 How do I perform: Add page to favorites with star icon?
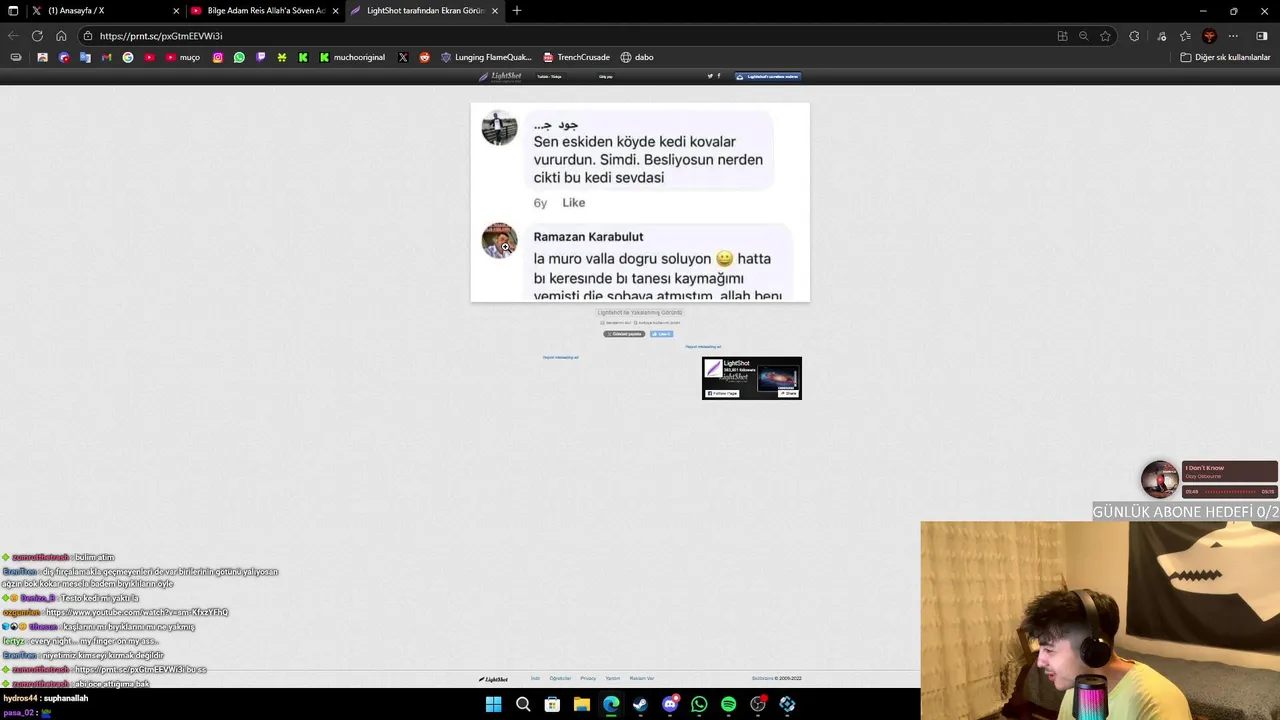(x=1105, y=36)
